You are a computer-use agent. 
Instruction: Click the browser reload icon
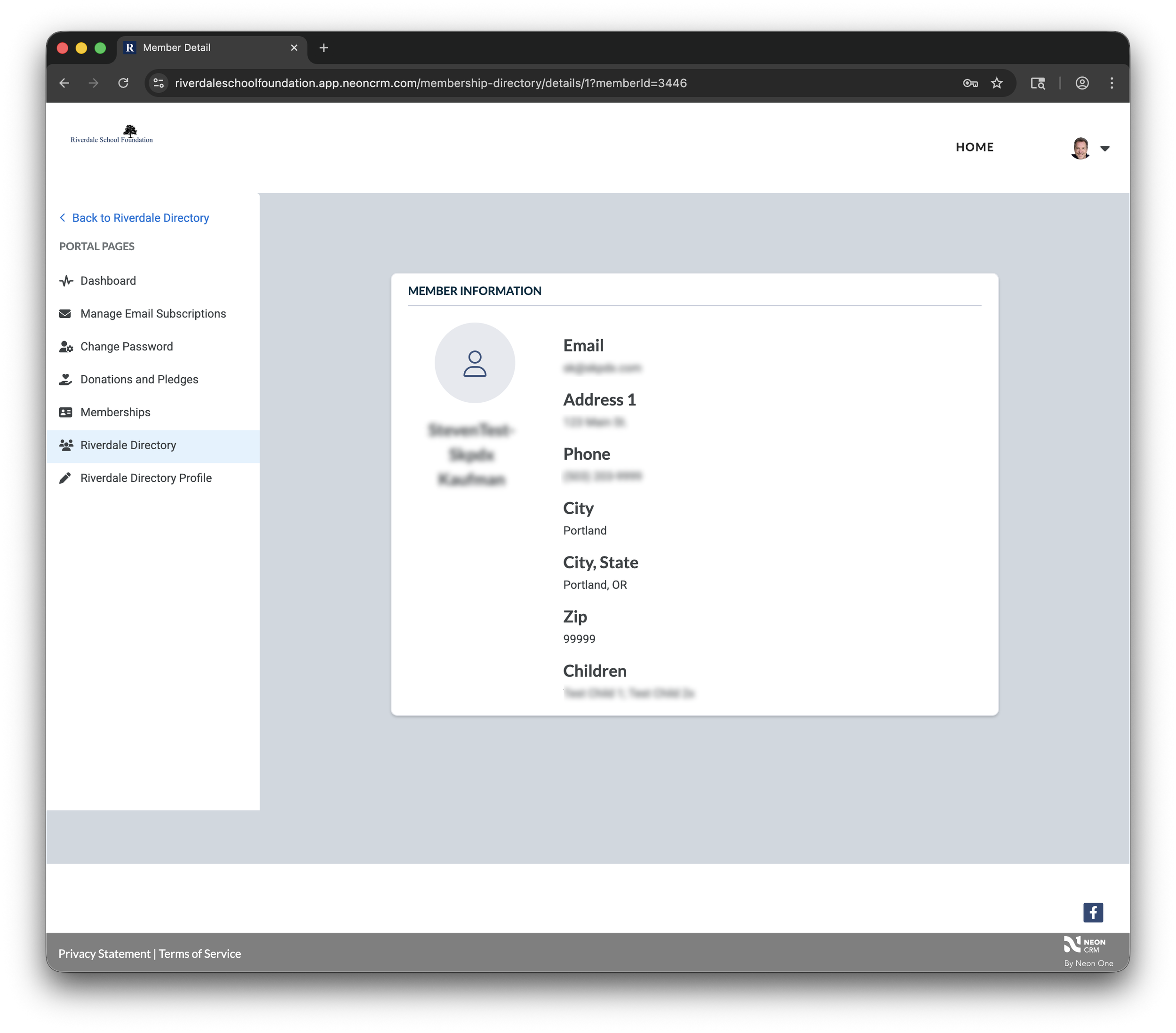coord(123,83)
